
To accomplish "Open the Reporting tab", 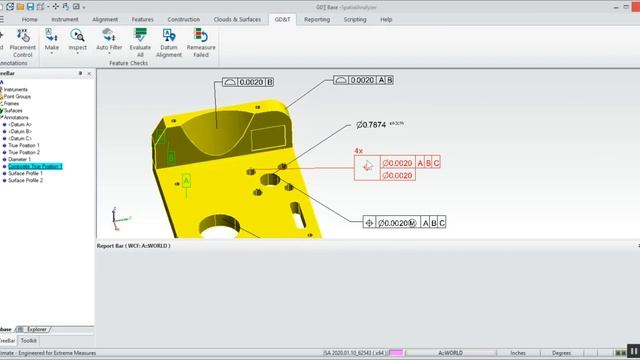I will pyautogui.click(x=317, y=19).
